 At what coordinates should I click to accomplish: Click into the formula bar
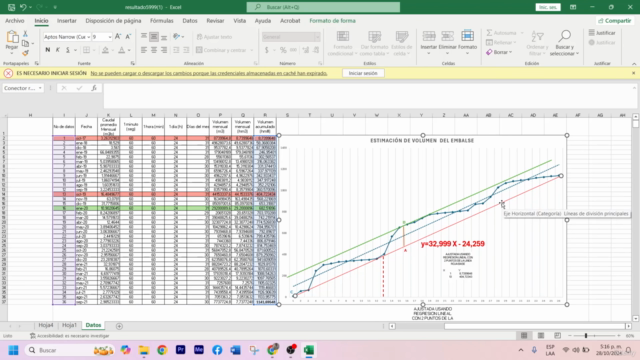367,95
